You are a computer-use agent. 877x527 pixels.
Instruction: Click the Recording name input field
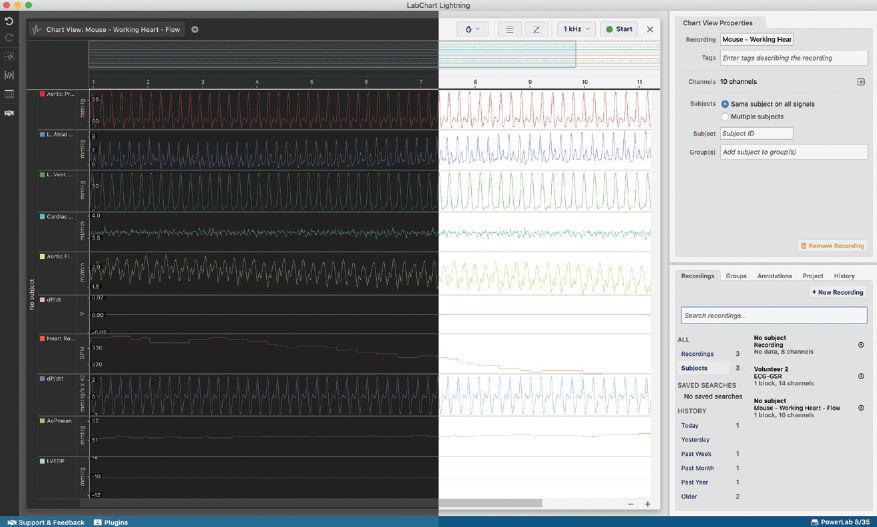coord(757,40)
